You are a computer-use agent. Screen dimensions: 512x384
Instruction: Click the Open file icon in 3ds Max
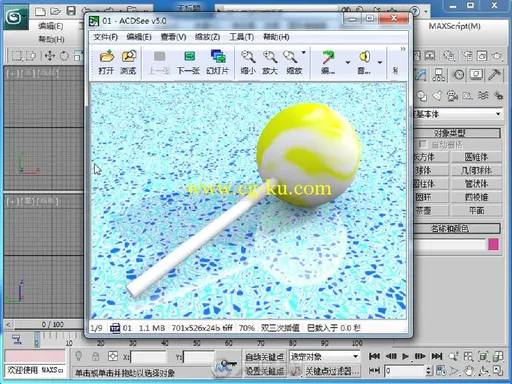[55, 12]
